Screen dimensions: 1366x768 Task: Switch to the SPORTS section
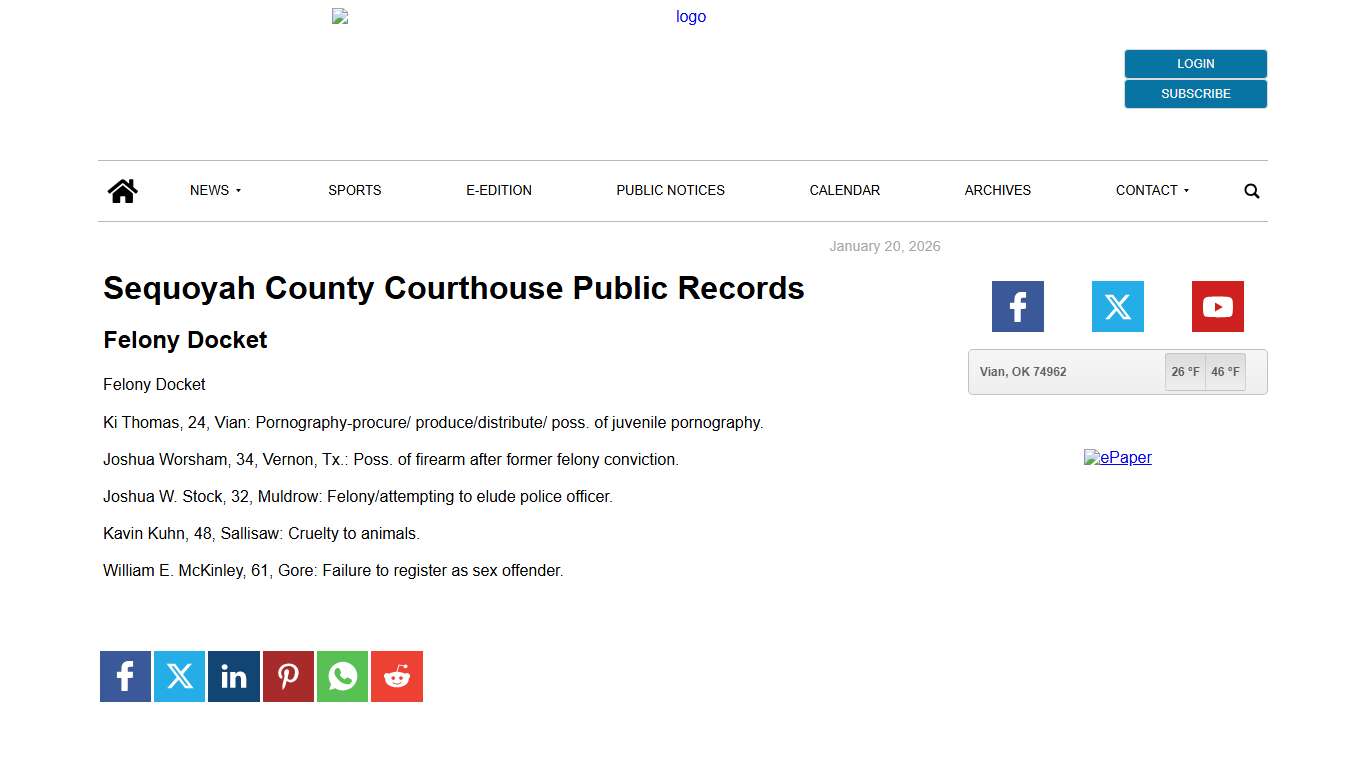click(x=354, y=190)
